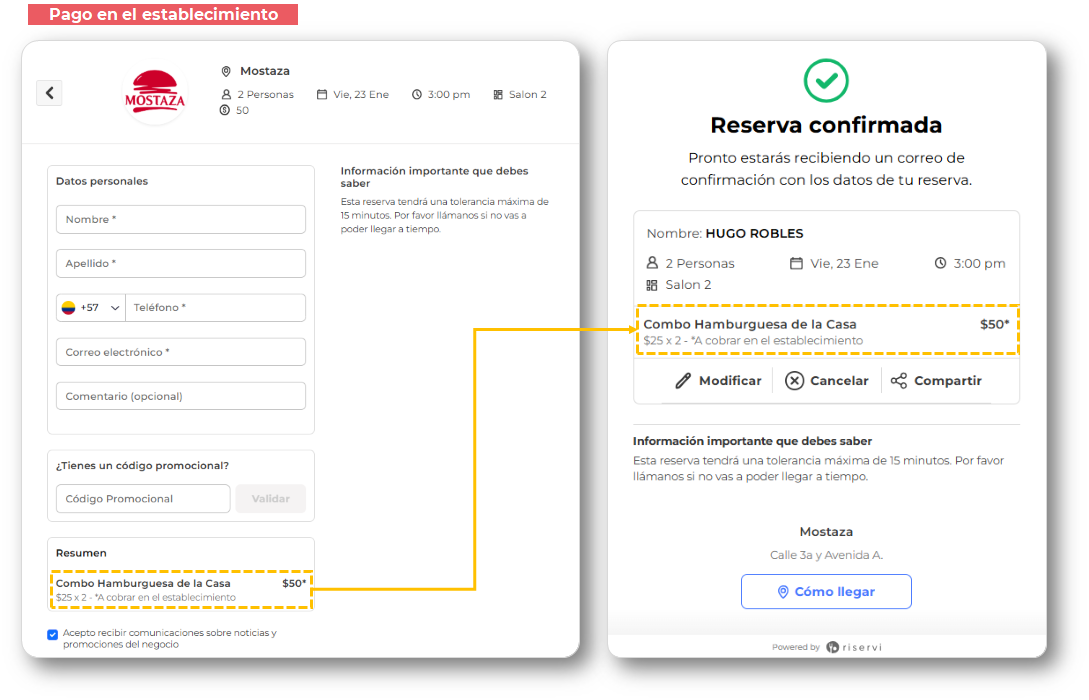Uncheck the communications consent checkbox

(52, 634)
